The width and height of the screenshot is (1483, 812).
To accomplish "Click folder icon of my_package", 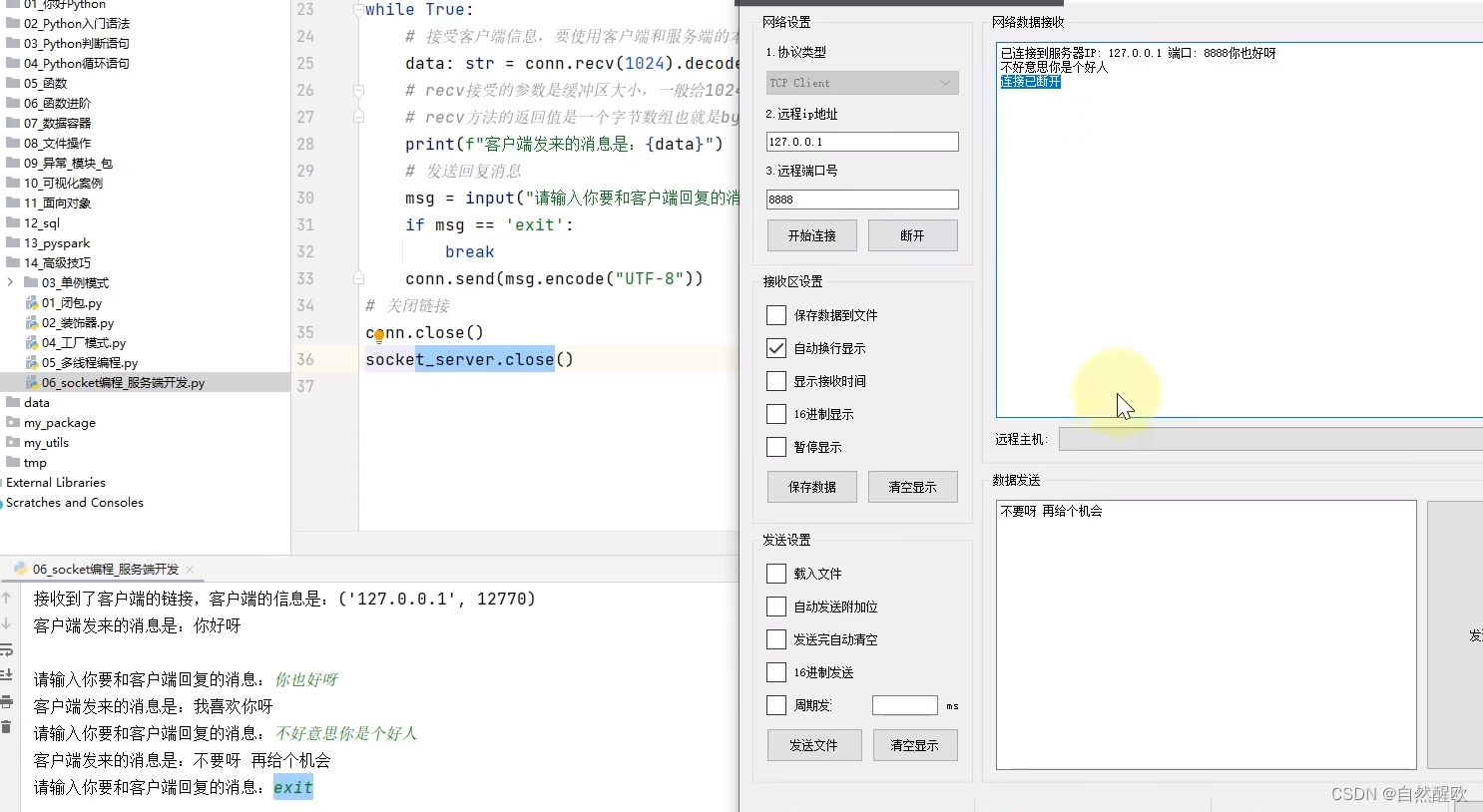I will 13,422.
